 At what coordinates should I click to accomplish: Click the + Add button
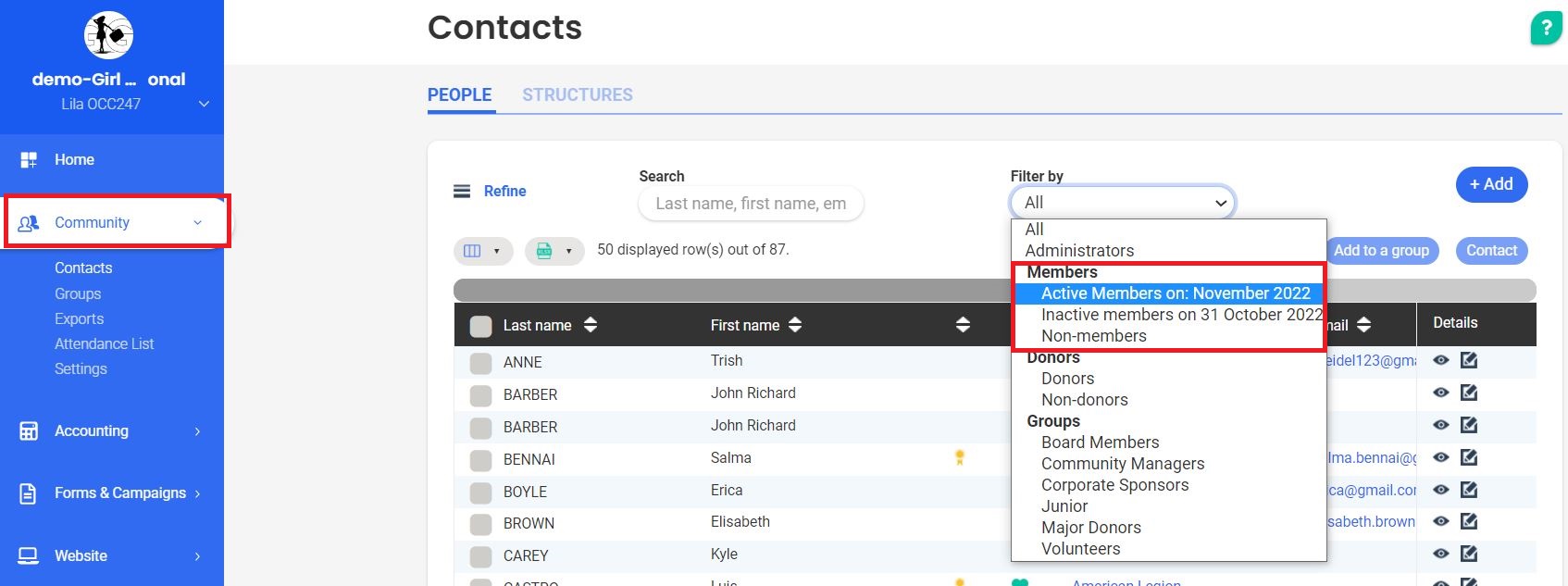1491,184
